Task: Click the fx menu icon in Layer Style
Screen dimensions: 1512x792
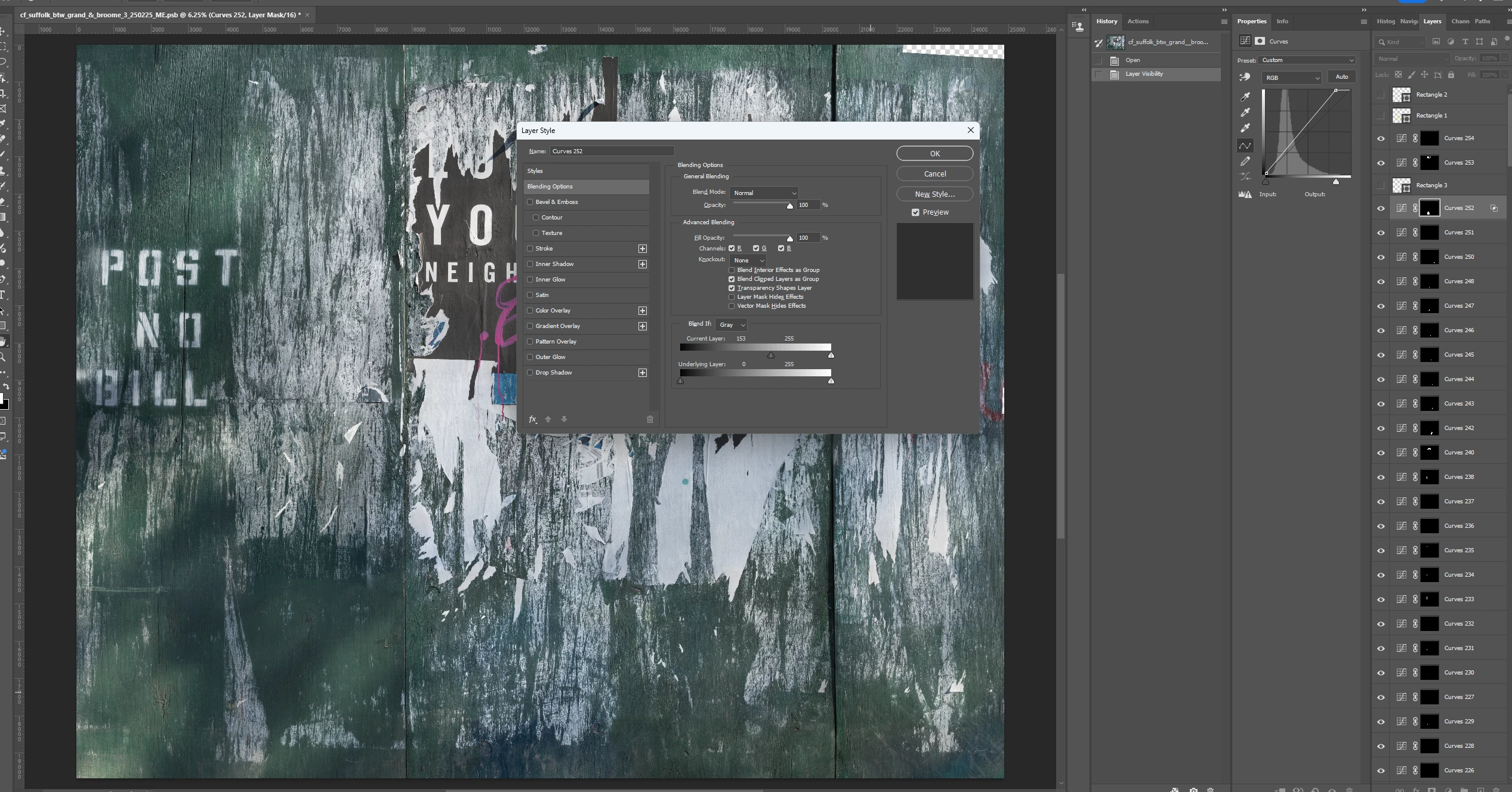Action: pyautogui.click(x=533, y=419)
